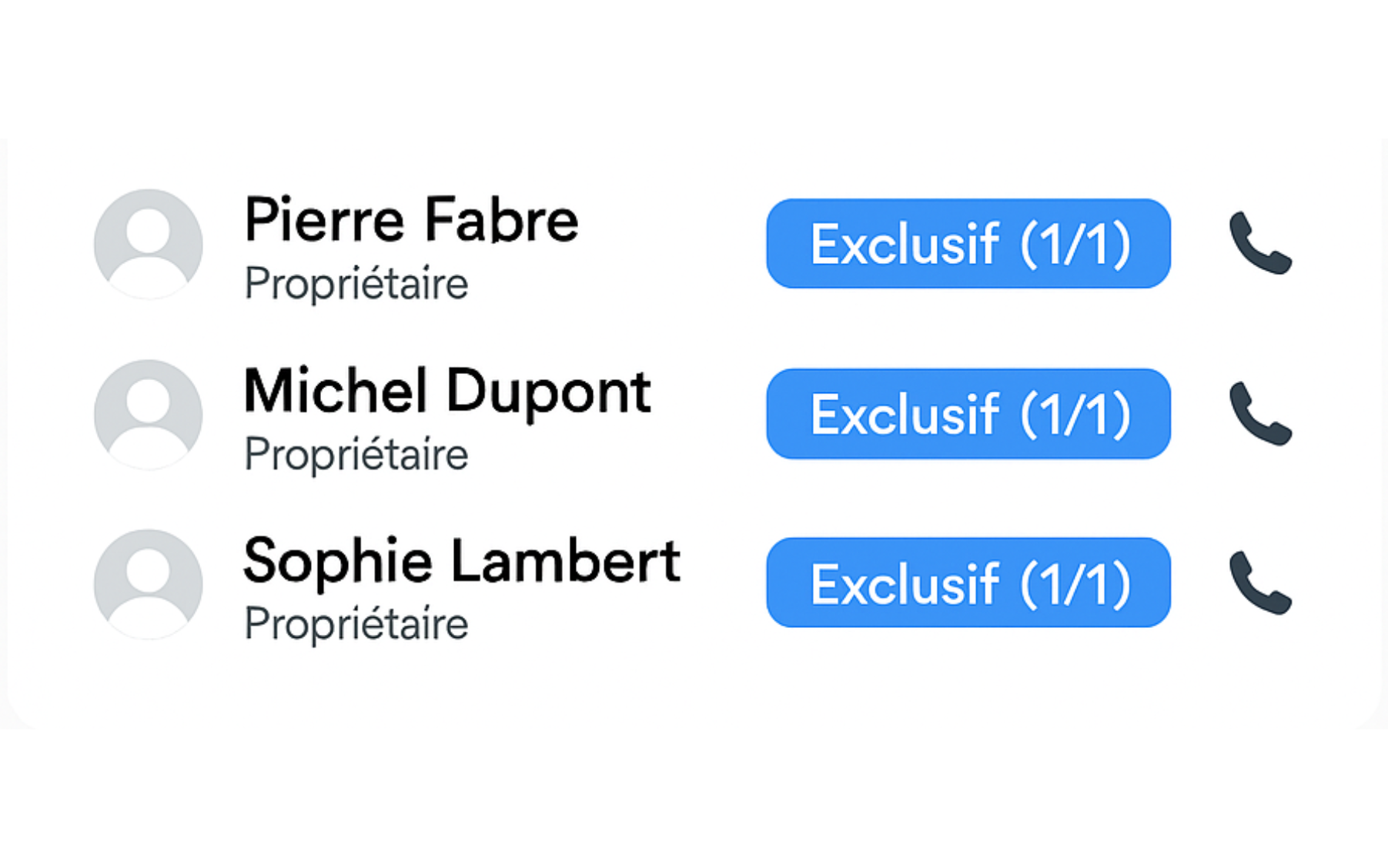Click the surname Lambert in the third row
This screenshot has width=1388, height=868.
click(565, 561)
